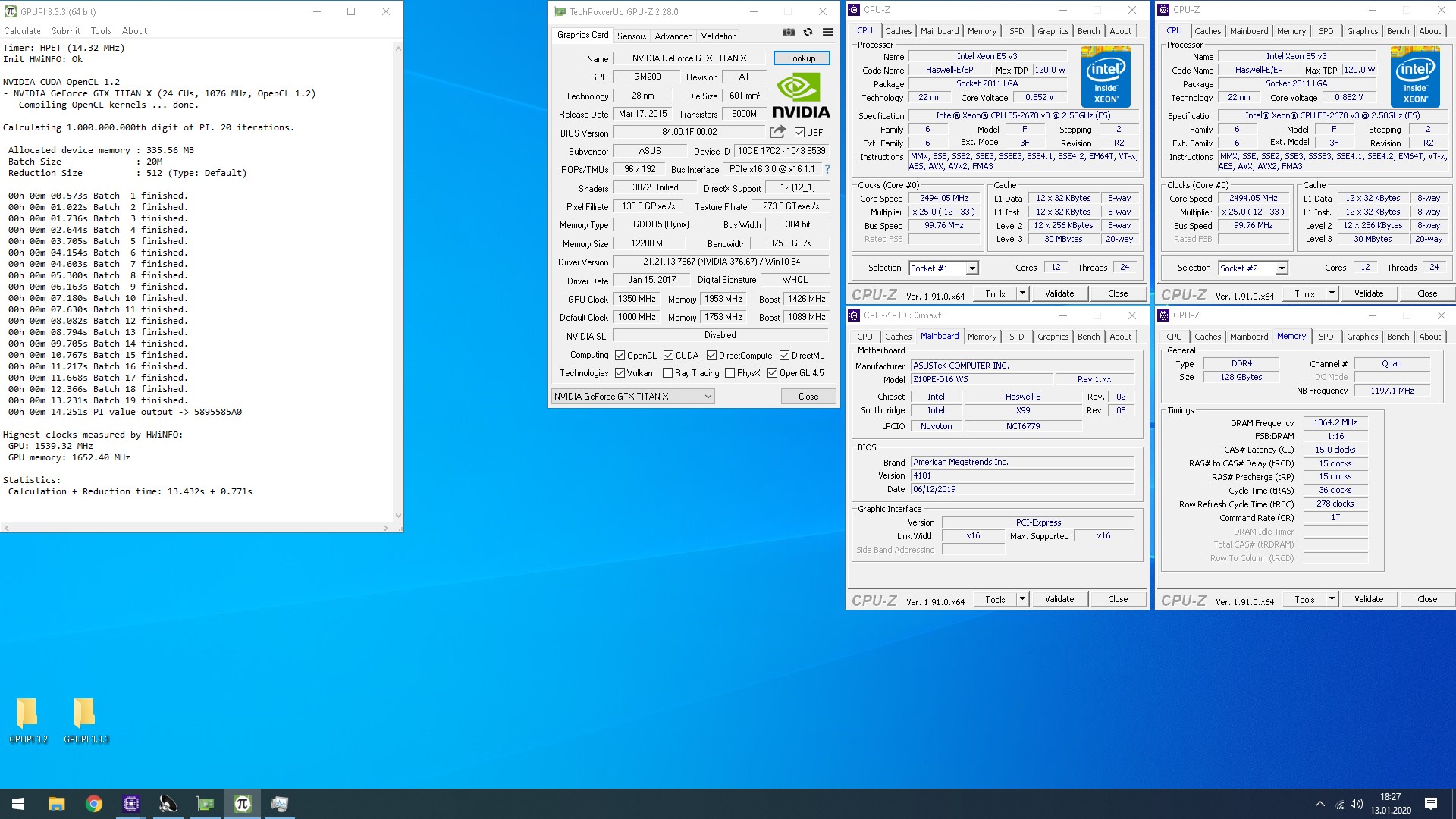
Task: Click the Close button in GPU-Z
Action: point(808,397)
